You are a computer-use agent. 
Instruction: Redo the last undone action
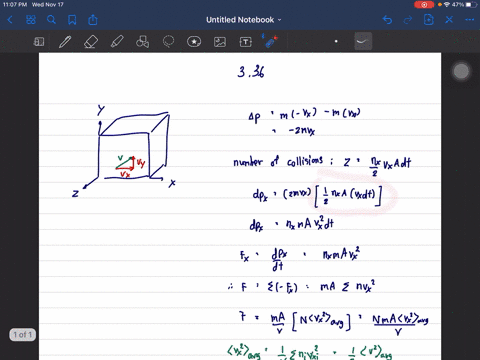coord(408,20)
